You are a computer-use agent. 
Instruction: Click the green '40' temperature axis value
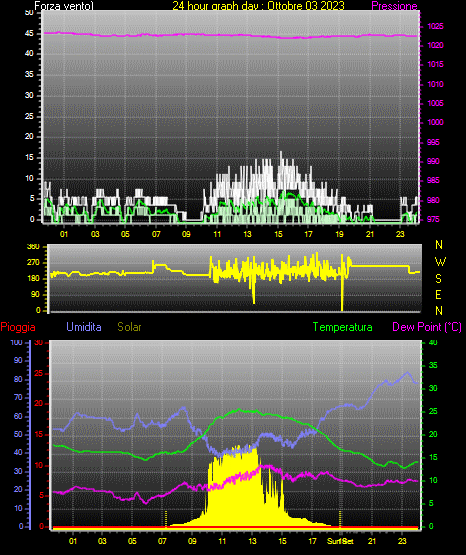click(x=433, y=342)
